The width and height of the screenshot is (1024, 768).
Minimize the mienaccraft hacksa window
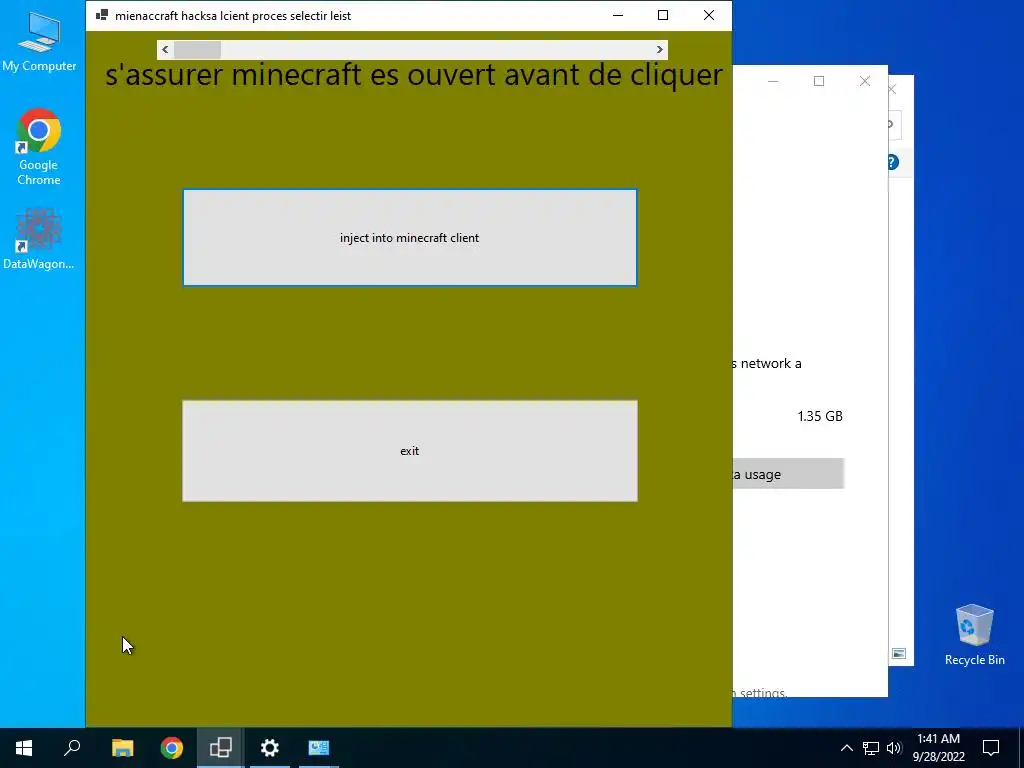click(x=618, y=15)
